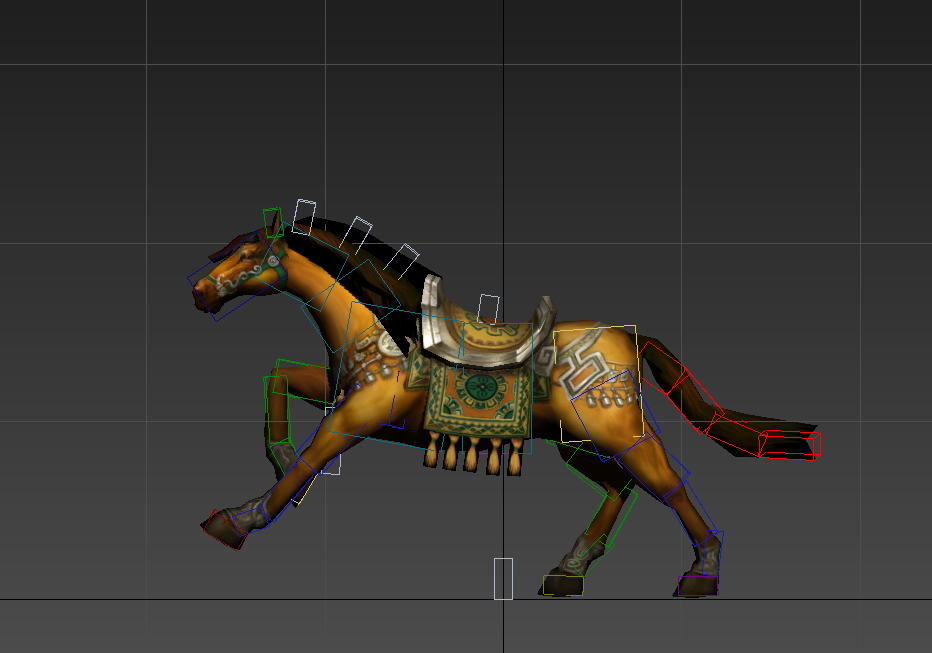The image size is (932, 653).
Task: Select the middle white mane bone
Action: coord(355,233)
